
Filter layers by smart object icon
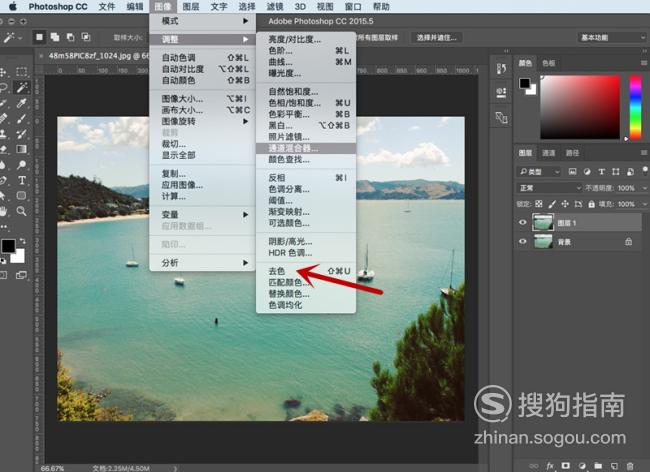click(630, 172)
